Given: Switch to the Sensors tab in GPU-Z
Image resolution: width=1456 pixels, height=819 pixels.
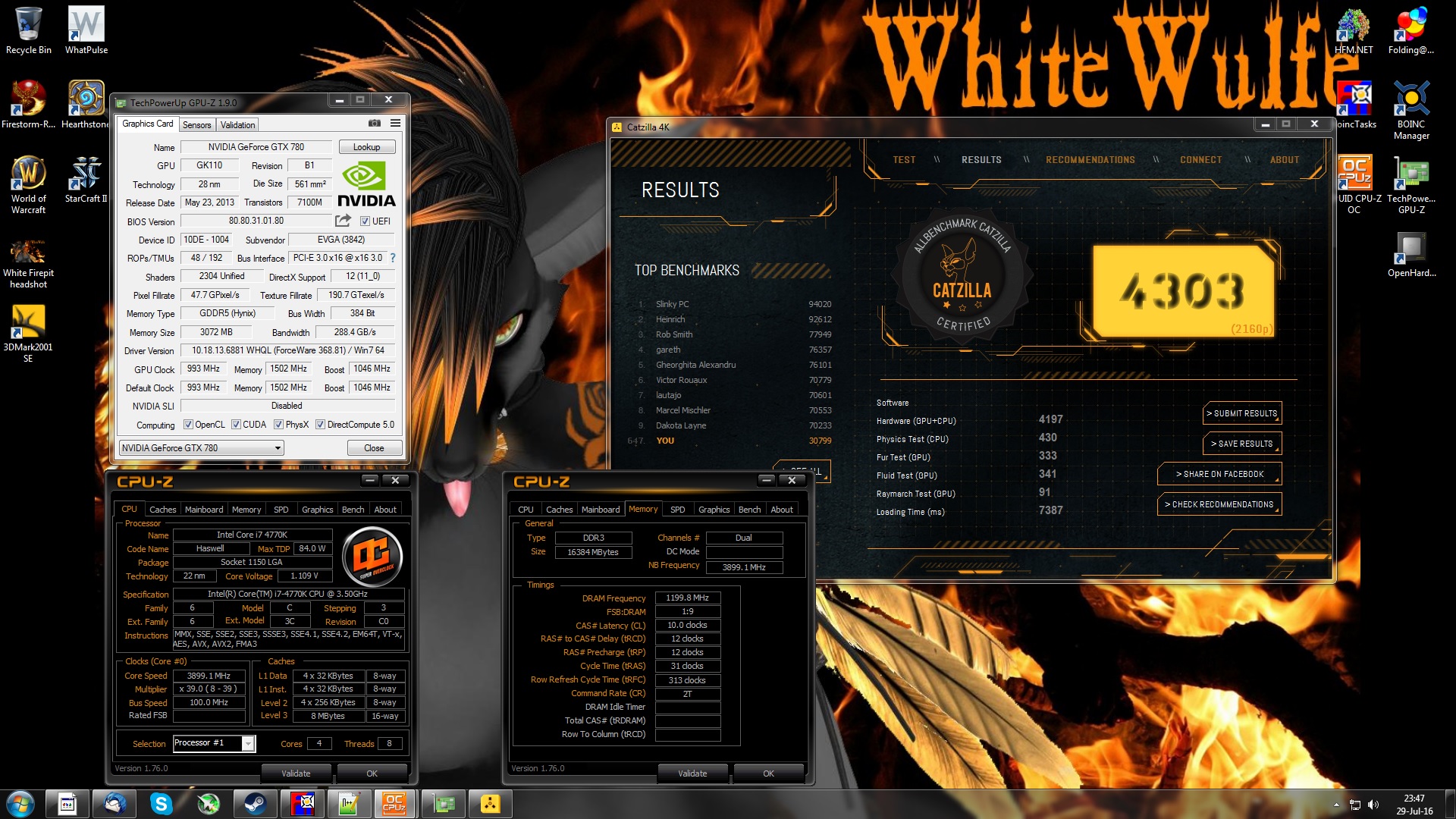Looking at the screenshot, I should pyautogui.click(x=197, y=125).
